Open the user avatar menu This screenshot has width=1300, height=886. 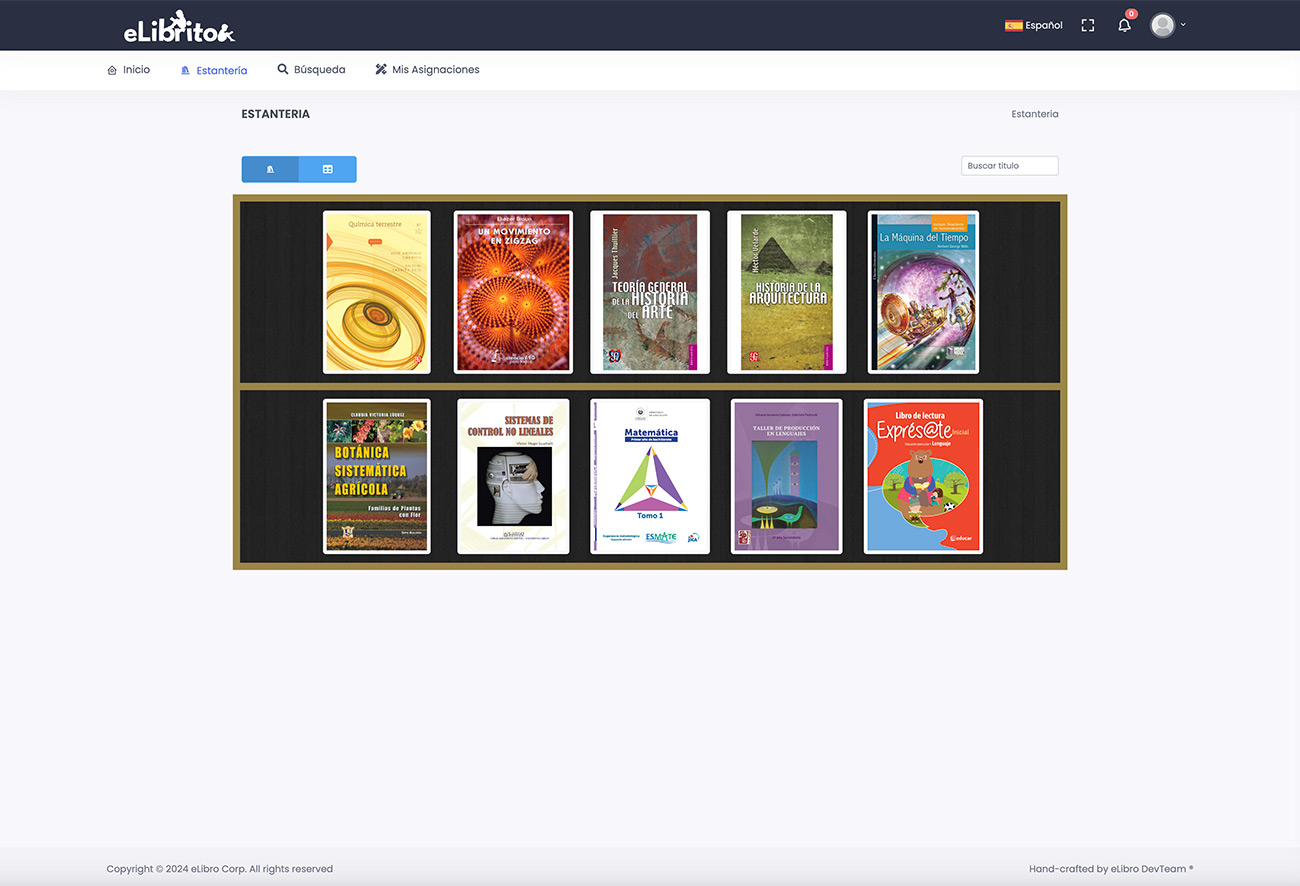tap(1167, 25)
